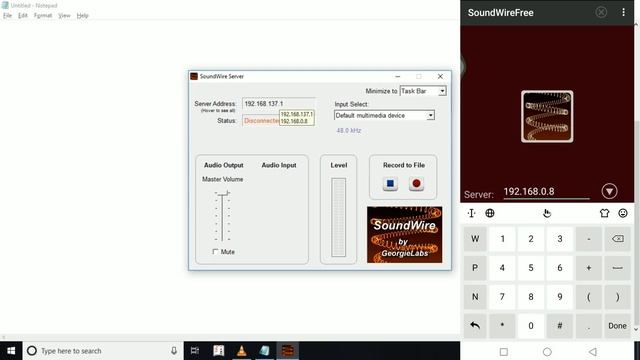Click the SoundWire Server taskbar icon

point(288,351)
